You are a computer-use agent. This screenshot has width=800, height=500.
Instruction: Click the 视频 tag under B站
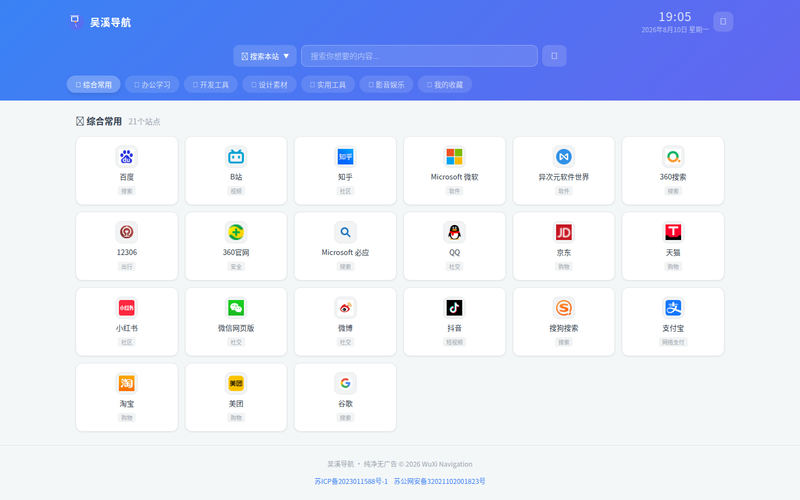pos(236,191)
